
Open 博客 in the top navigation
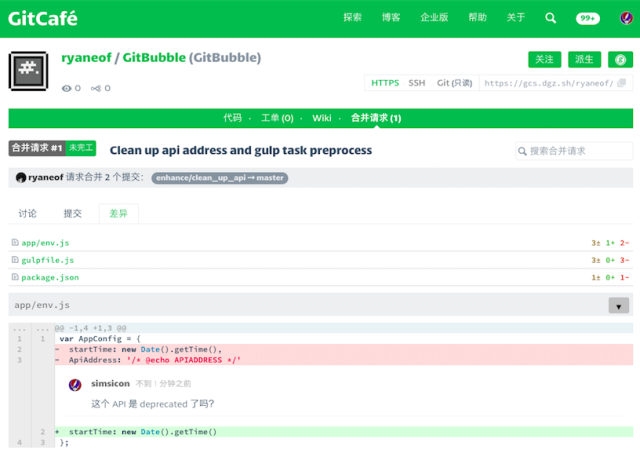point(391,18)
